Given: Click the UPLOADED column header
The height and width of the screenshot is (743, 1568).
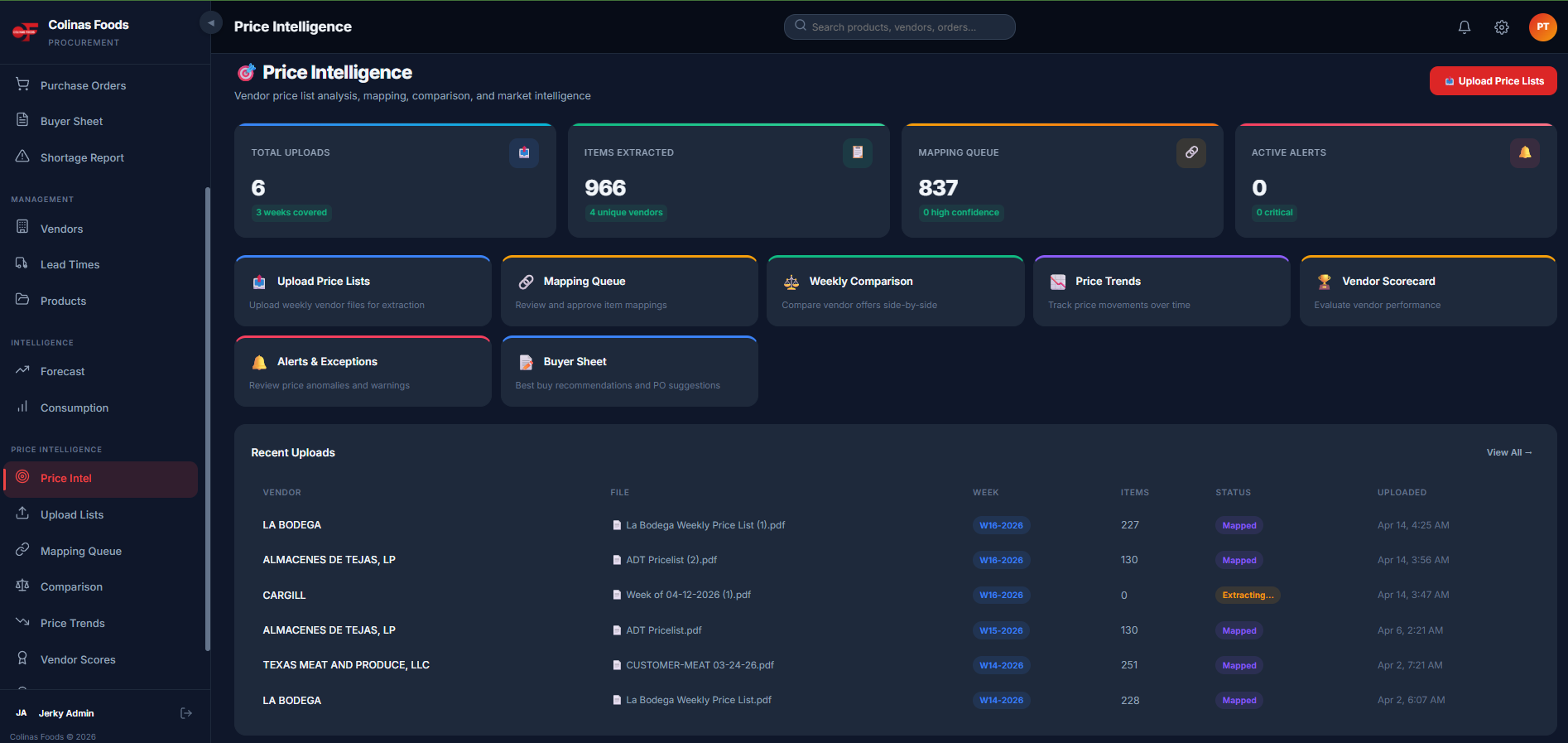Looking at the screenshot, I should [x=1402, y=492].
